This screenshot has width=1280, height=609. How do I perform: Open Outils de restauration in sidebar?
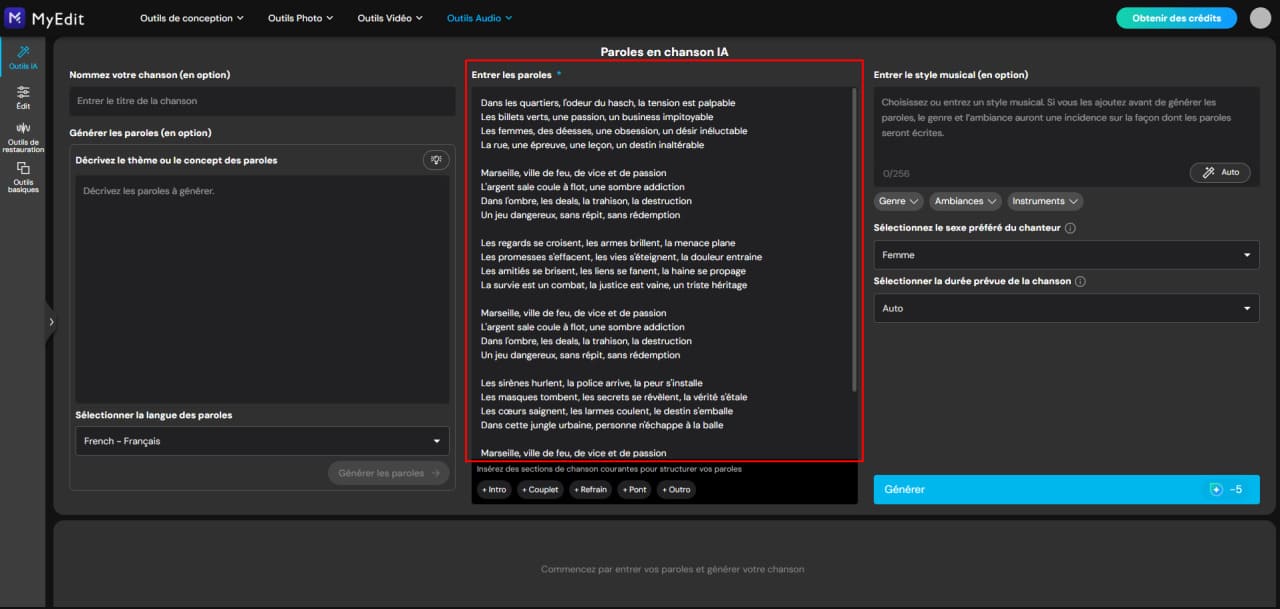tap(23, 137)
